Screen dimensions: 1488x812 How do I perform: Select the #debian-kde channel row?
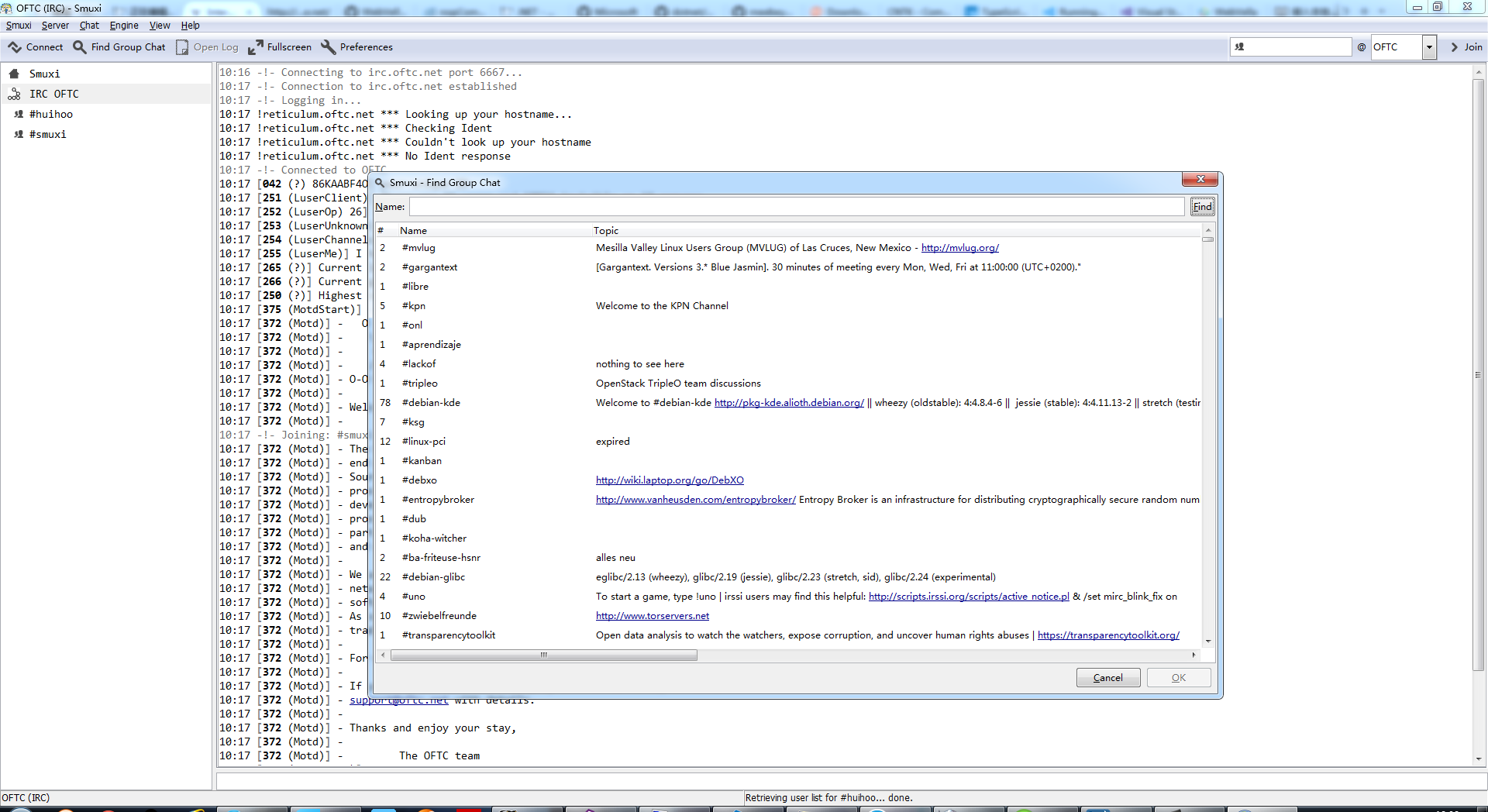point(431,403)
